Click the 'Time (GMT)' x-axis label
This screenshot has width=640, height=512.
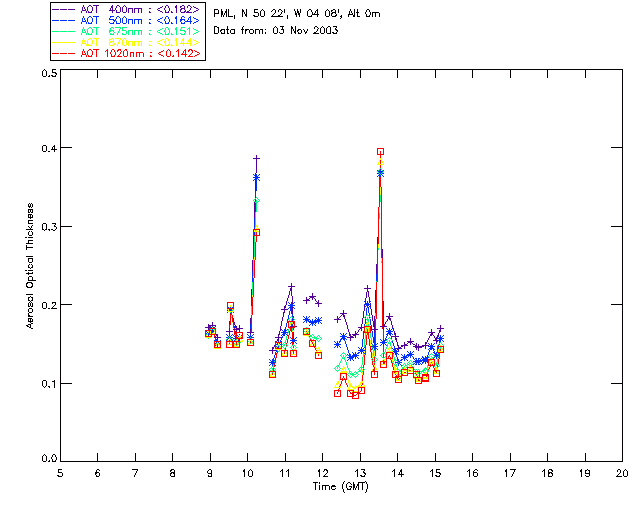pyautogui.click(x=340, y=487)
